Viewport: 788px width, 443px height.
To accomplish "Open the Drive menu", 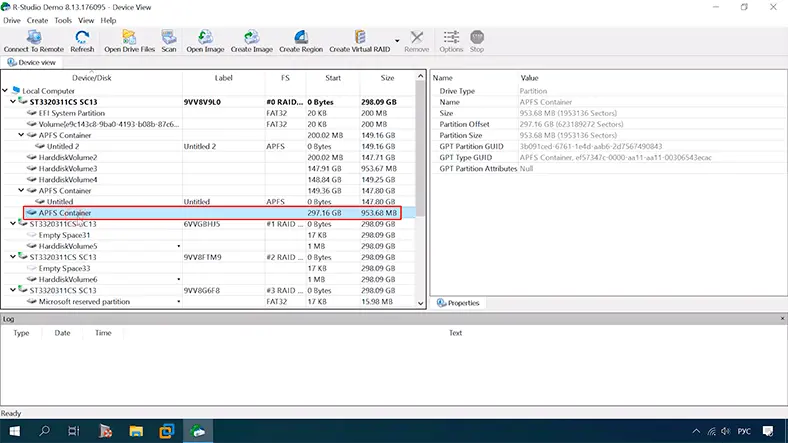I will point(12,20).
